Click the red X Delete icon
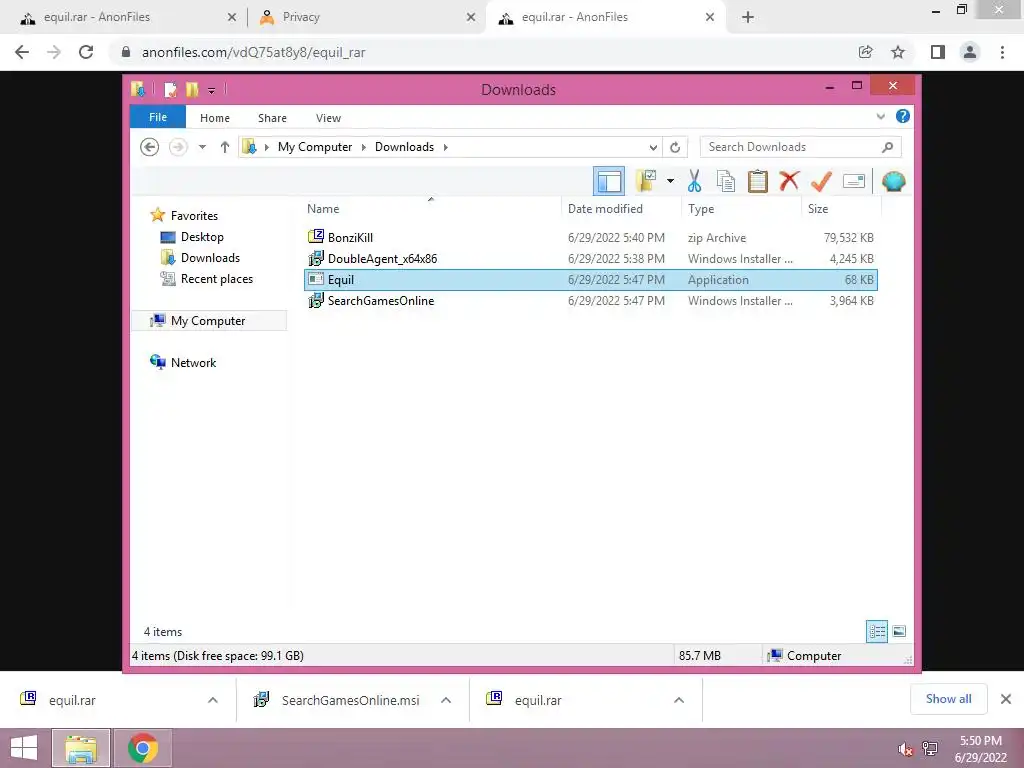The height and width of the screenshot is (768, 1024). (789, 180)
